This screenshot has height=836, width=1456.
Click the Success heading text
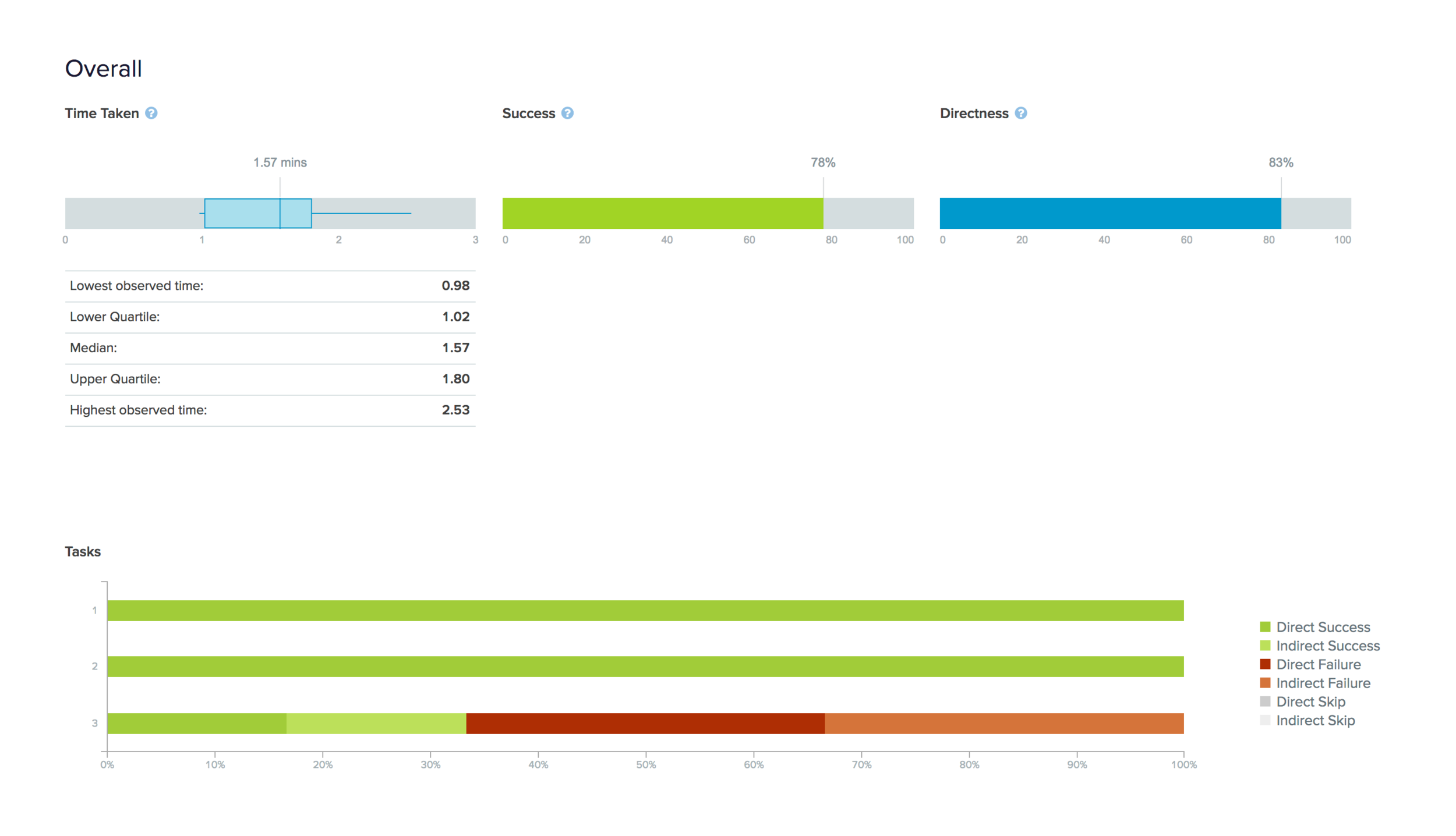[x=529, y=114]
